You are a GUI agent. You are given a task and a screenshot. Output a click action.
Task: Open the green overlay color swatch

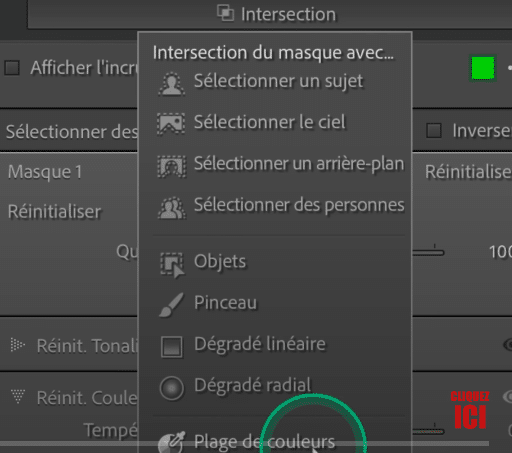483,68
